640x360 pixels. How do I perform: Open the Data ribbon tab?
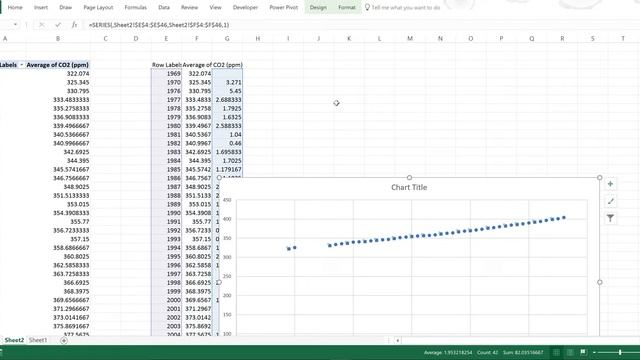point(164,7)
